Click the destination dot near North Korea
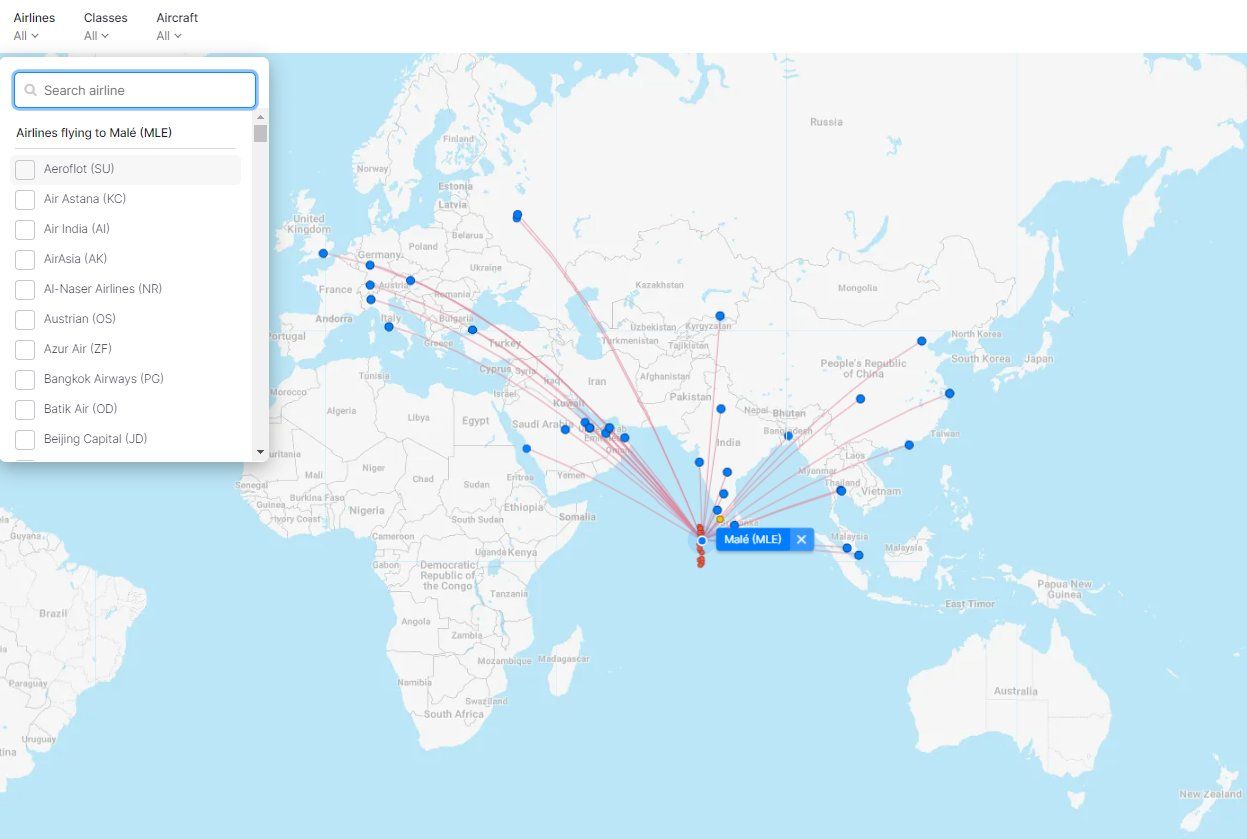1247x839 pixels. tap(922, 341)
